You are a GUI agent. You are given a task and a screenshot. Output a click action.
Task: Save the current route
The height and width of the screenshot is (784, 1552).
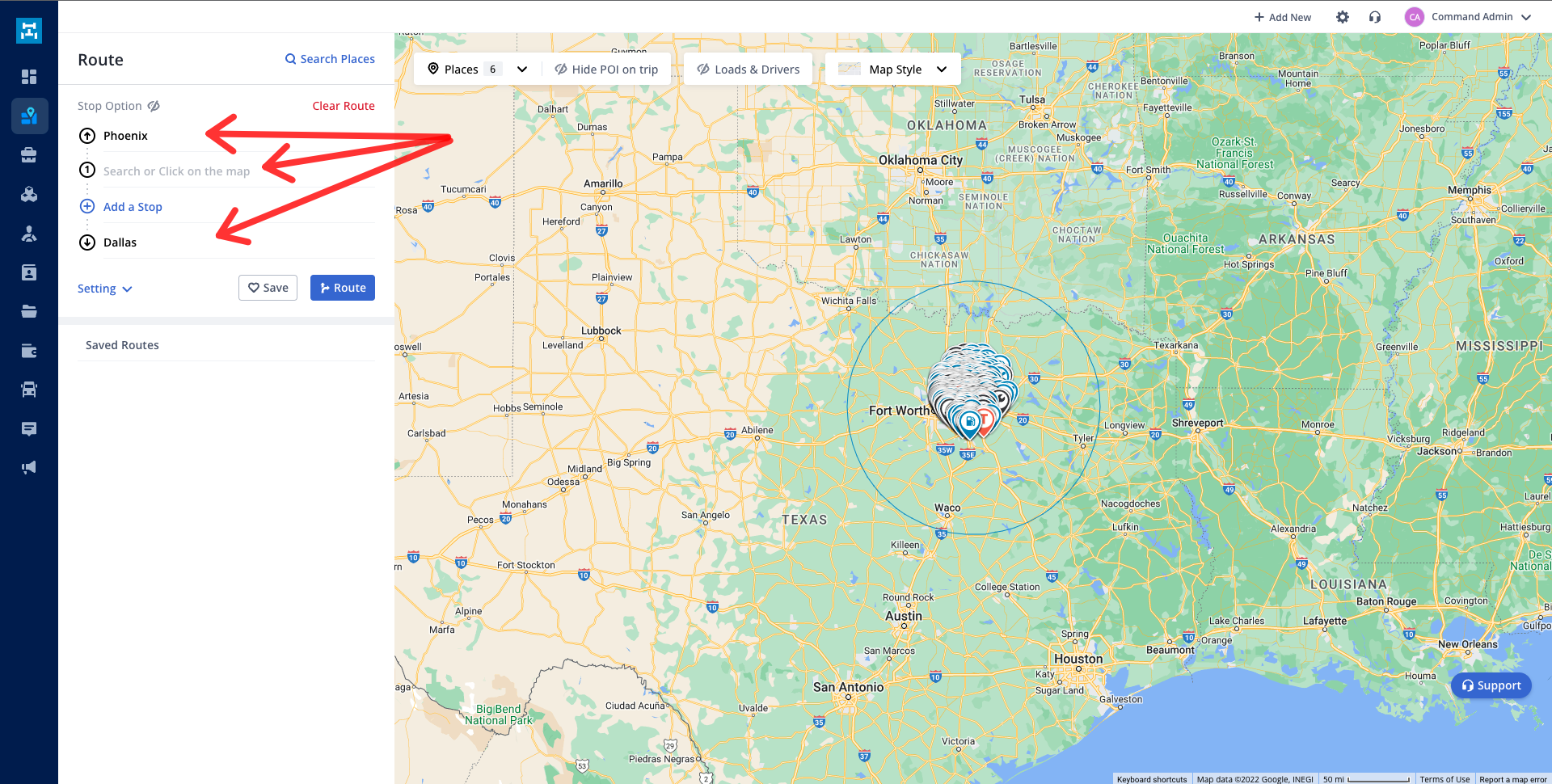[268, 288]
